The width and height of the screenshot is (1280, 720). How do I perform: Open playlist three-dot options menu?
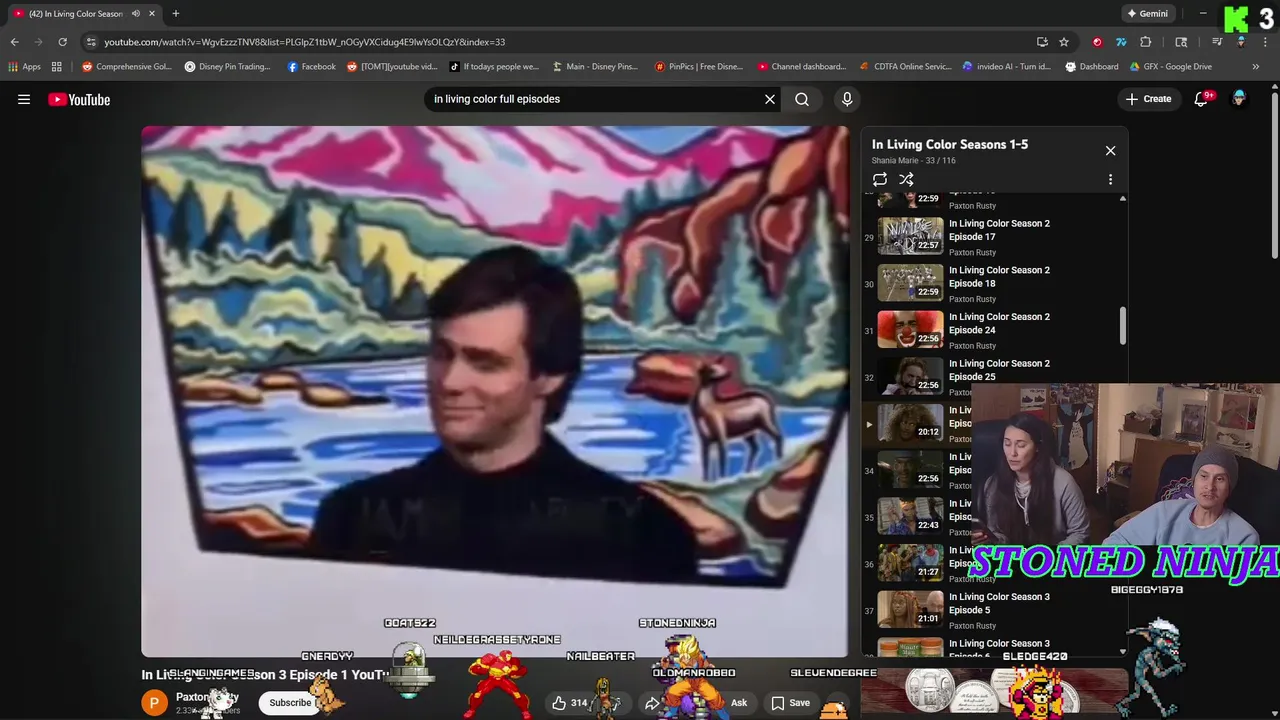point(1110,180)
